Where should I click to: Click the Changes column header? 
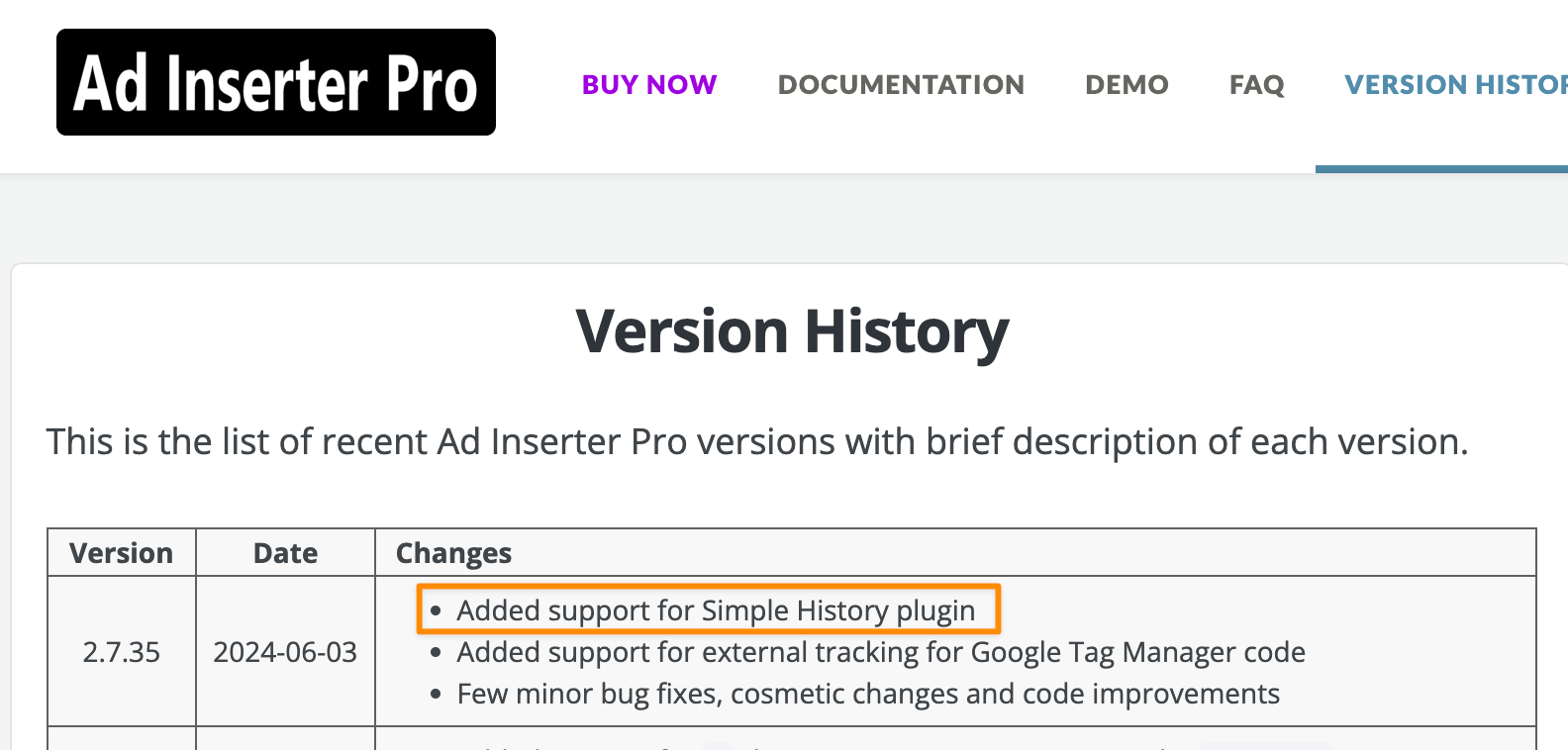pos(452,552)
